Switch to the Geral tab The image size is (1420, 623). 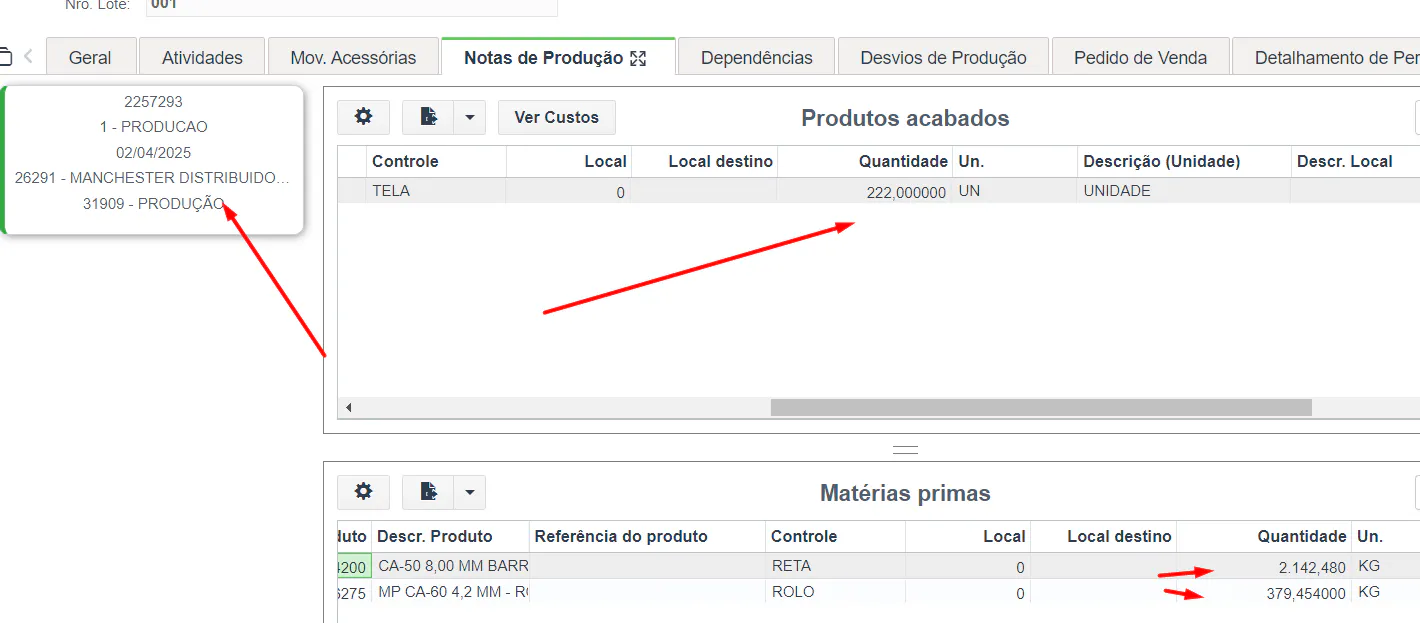(x=90, y=57)
